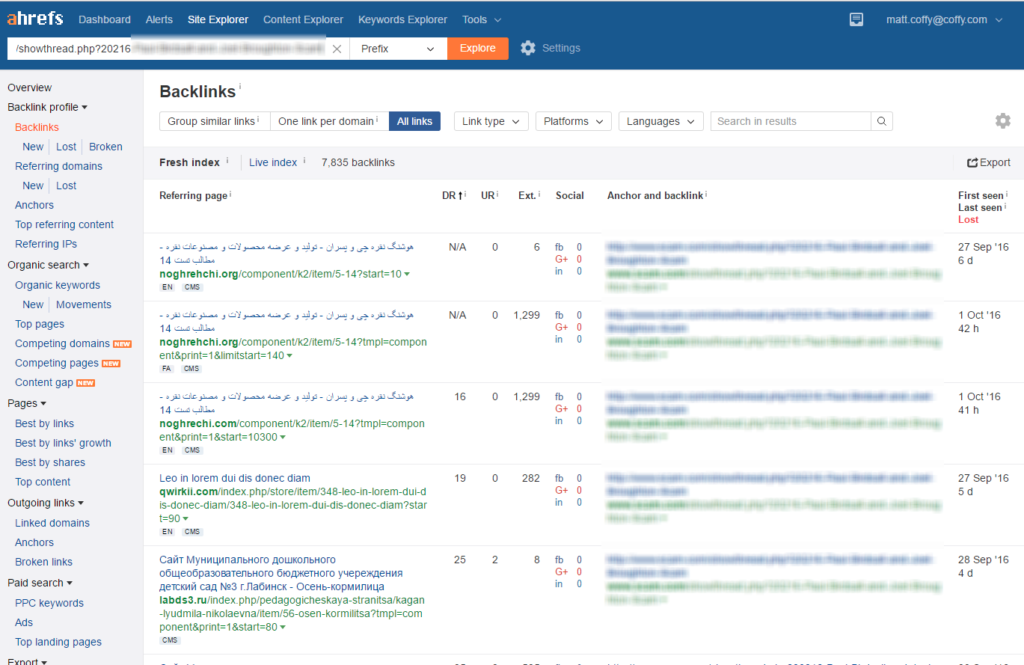Click Search in results field
The width and height of the screenshot is (1024, 665).
click(x=790, y=121)
